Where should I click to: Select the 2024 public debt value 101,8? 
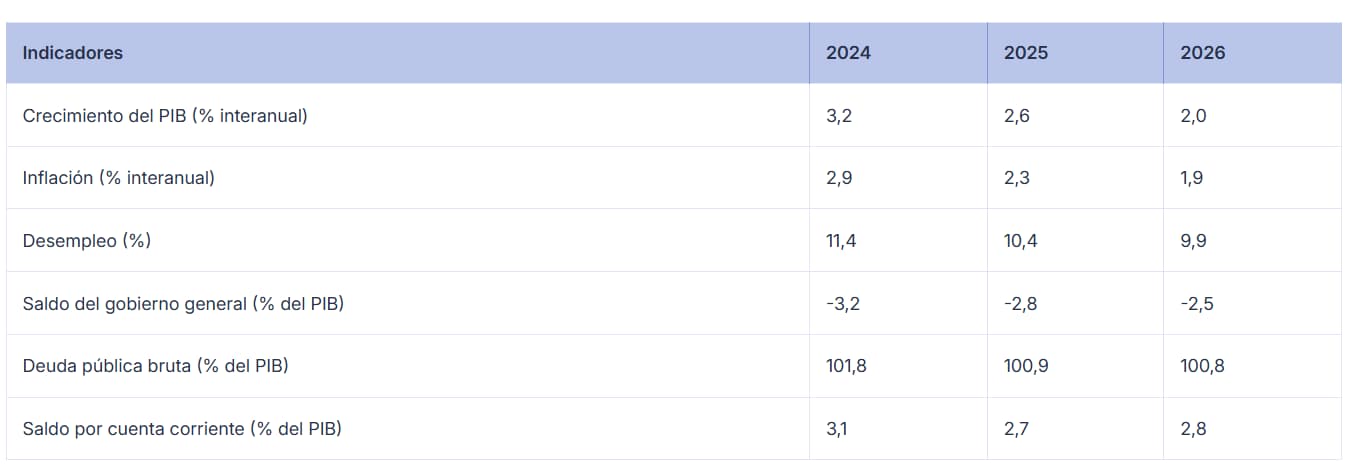click(x=846, y=366)
